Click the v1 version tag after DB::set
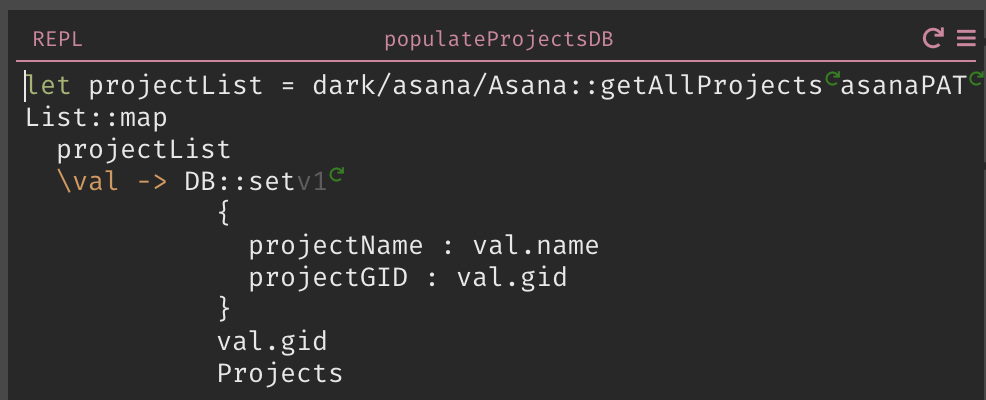Image resolution: width=986 pixels, height=400 pixels. (311, 182)
